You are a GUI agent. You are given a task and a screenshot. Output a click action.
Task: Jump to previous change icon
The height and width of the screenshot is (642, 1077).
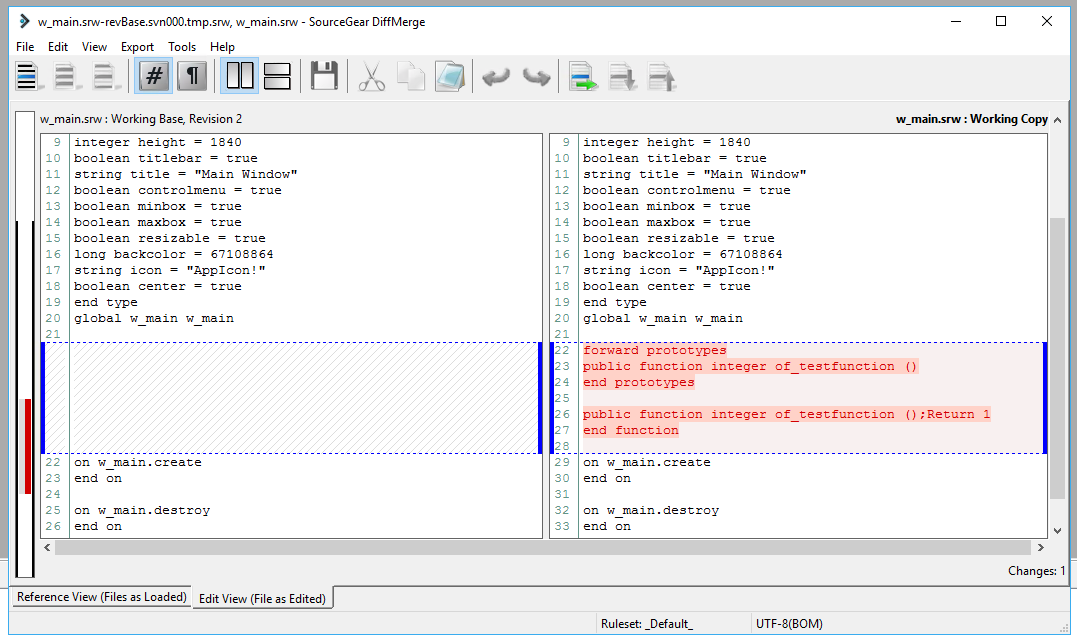662,76
